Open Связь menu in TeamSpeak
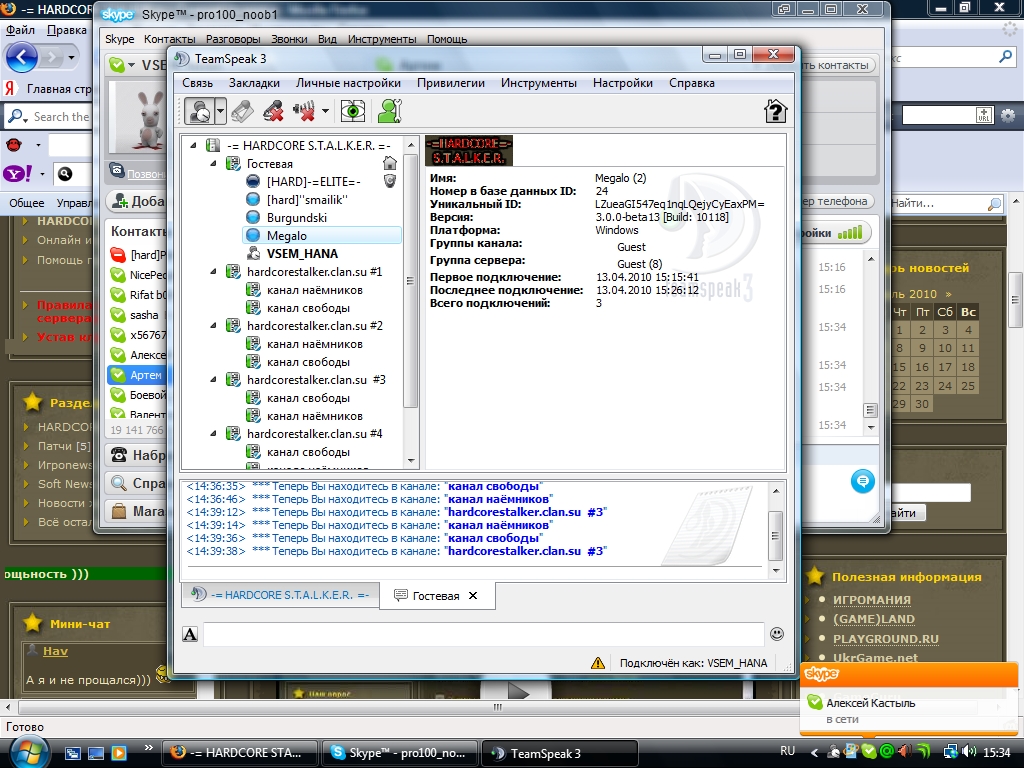 click(x=197, y=83)
